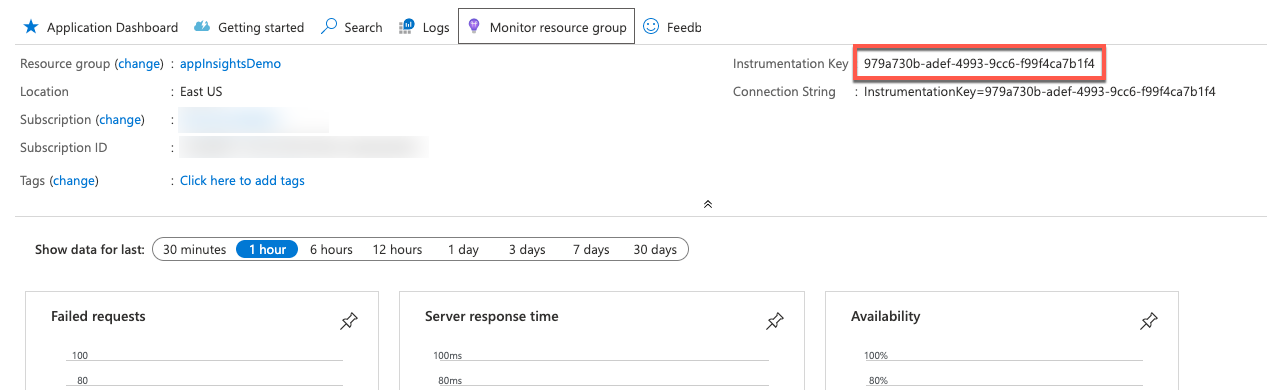The height and width of the screenshot is (390, 1267).
Task: Click the Logs chart icon
Action: [407, 27]
